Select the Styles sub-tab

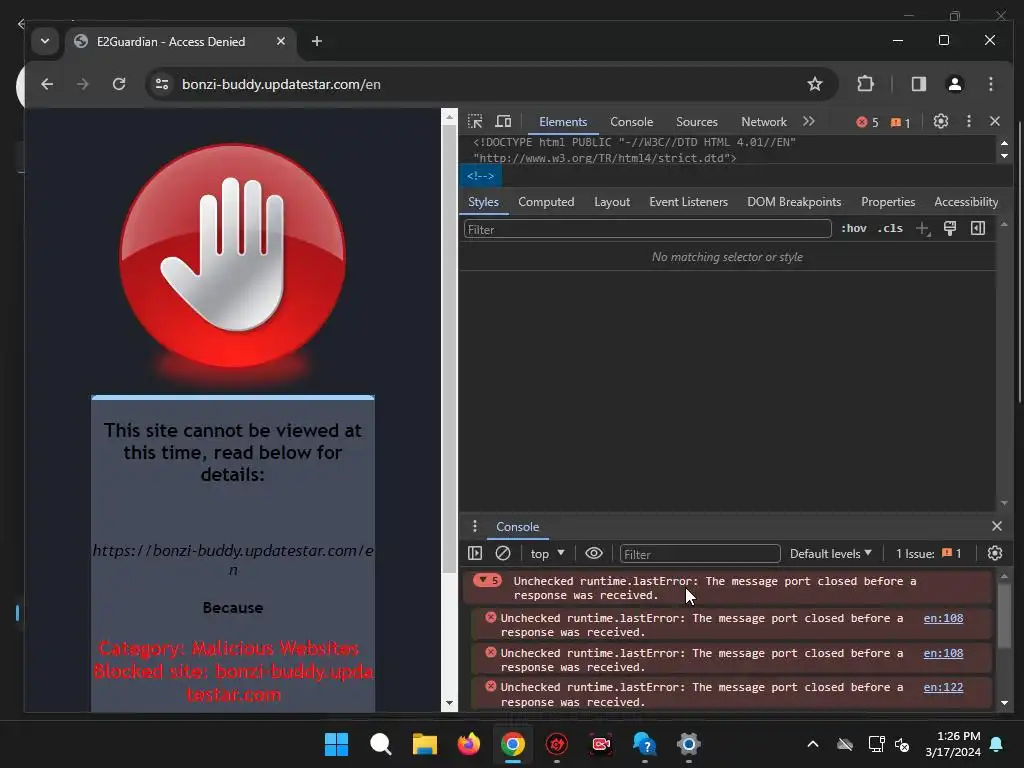point(483,202)
